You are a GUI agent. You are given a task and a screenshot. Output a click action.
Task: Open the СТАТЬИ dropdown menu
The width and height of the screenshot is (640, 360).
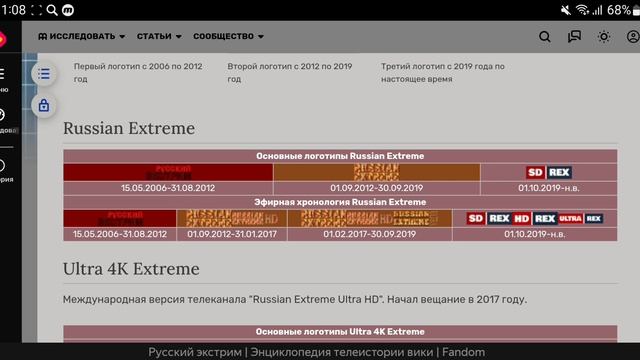[x=159, y=36]
